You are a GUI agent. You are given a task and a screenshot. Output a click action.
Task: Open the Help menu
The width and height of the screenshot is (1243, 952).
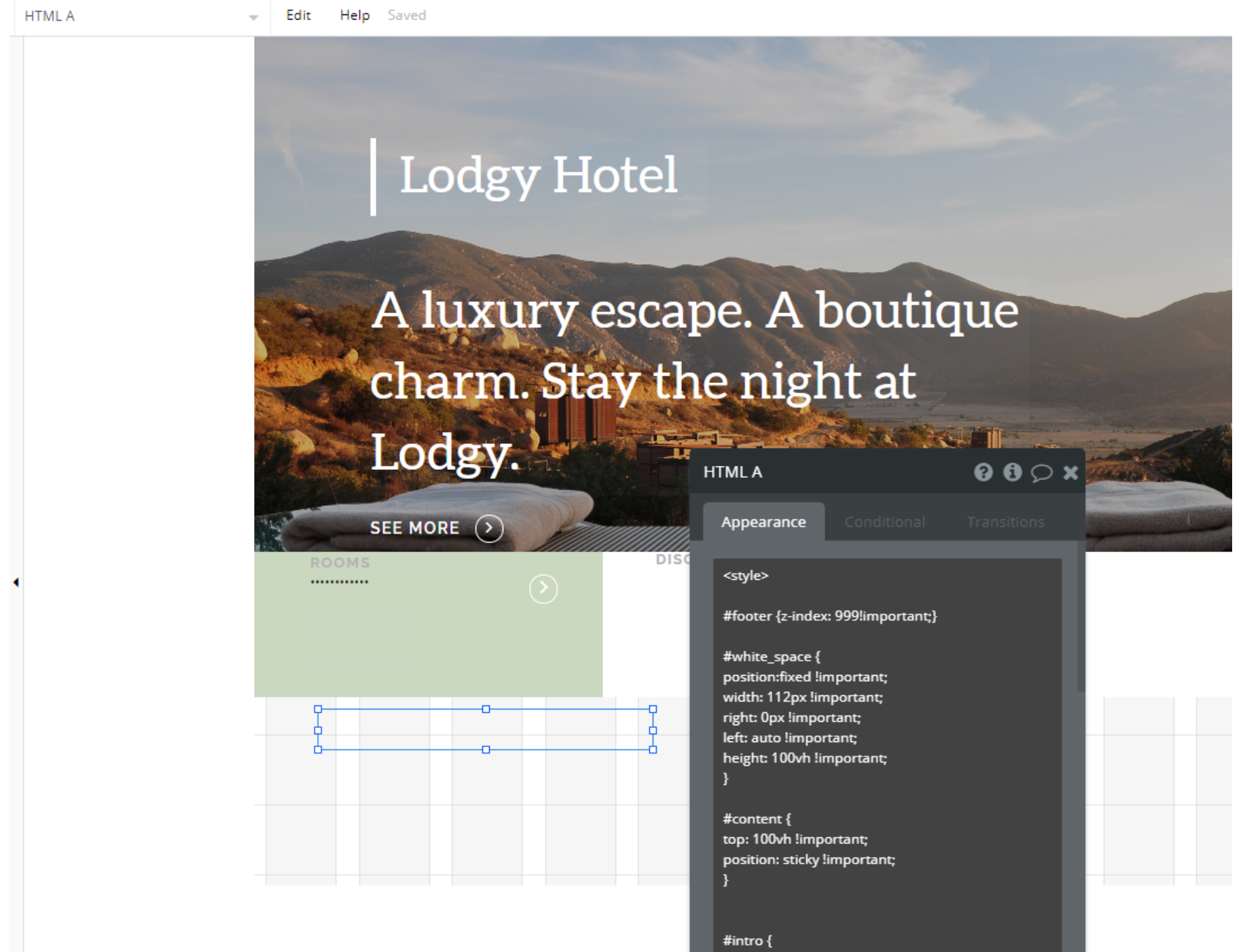(x=355, y=15)
